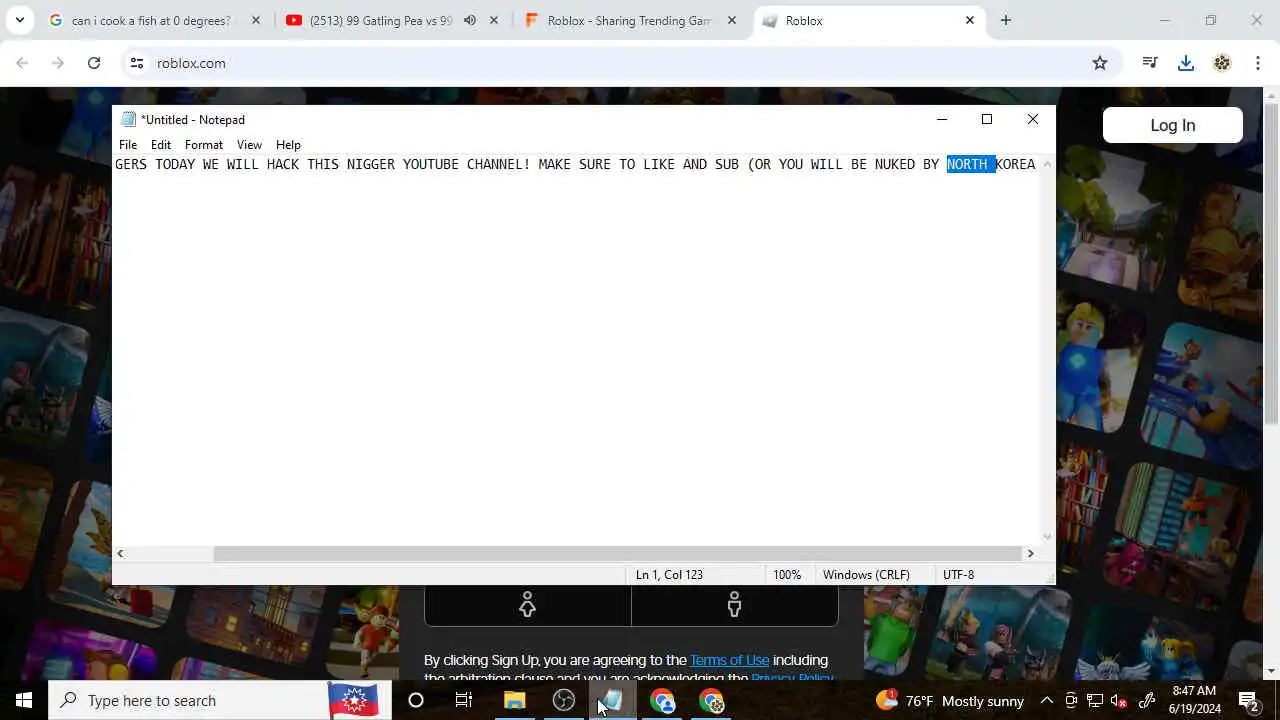This screenshot has width=1280, height=720.
Task: Open the Chrome profile avatar
Action: [1222, 63]
